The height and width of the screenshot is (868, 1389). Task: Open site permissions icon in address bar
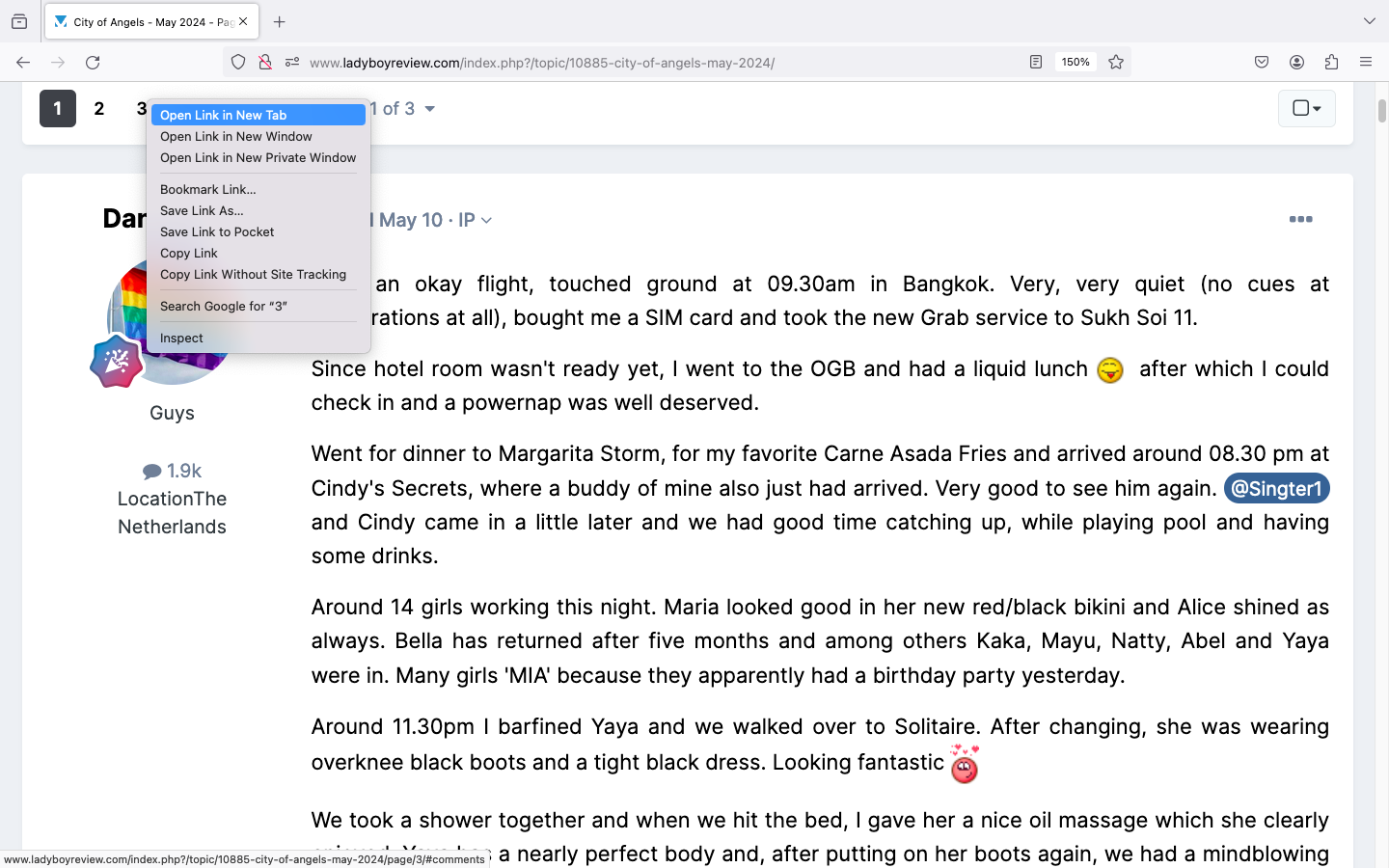pyautogui.click(x=291, y=62)
